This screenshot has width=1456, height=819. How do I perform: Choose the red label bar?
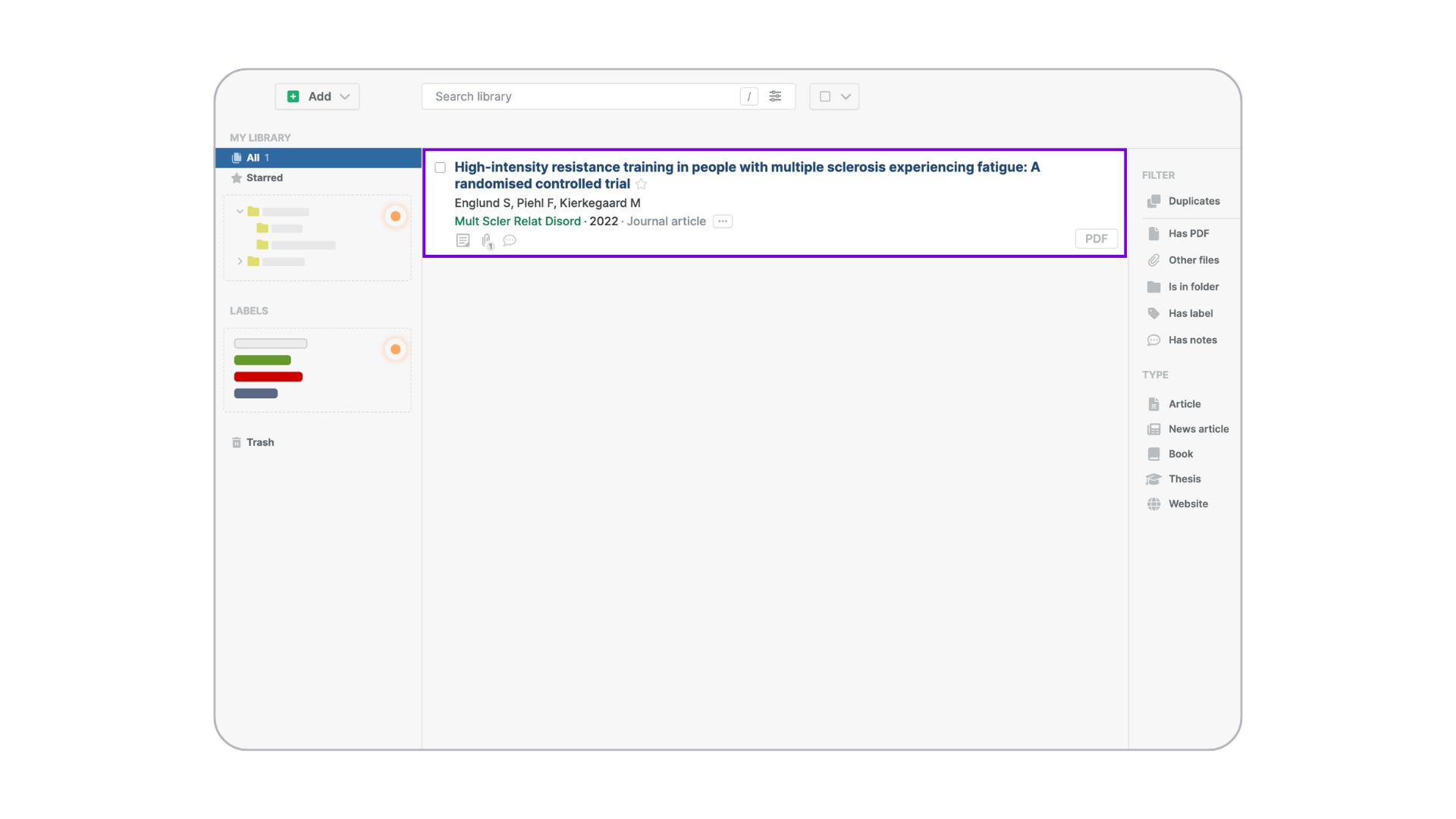tap(268, 377)
